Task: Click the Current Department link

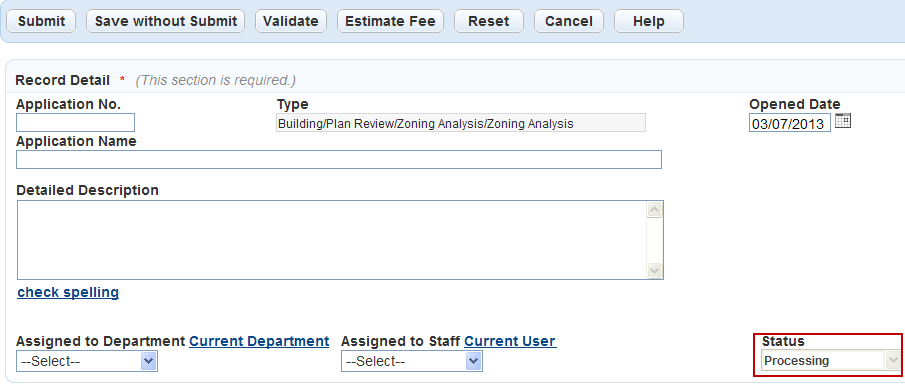Action: click(x=259, y=341)
